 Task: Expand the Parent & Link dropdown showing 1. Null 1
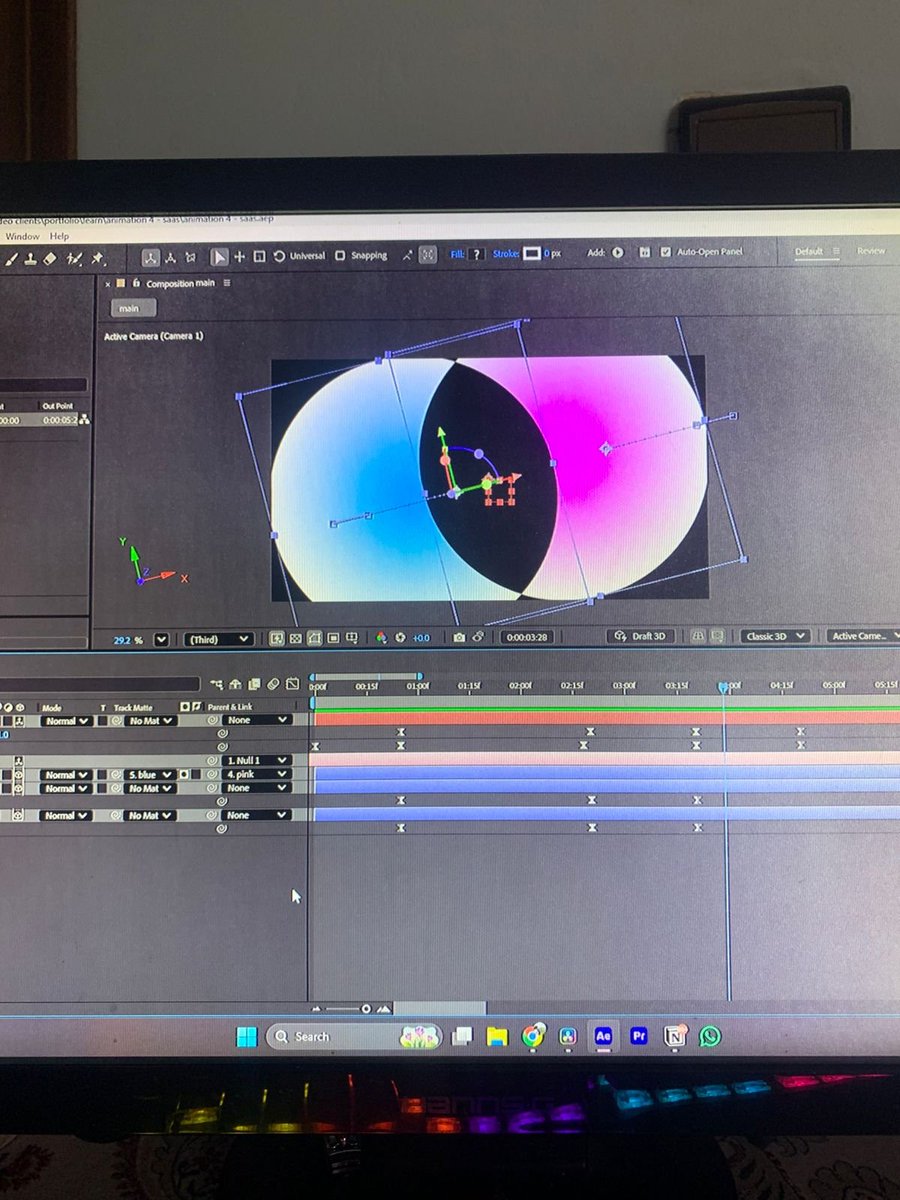256,760
